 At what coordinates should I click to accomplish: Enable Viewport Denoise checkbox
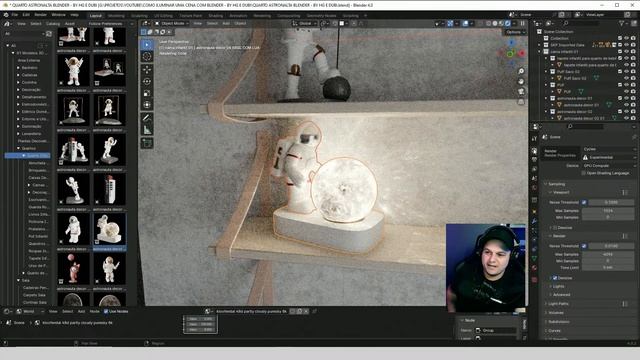[555, 228]
